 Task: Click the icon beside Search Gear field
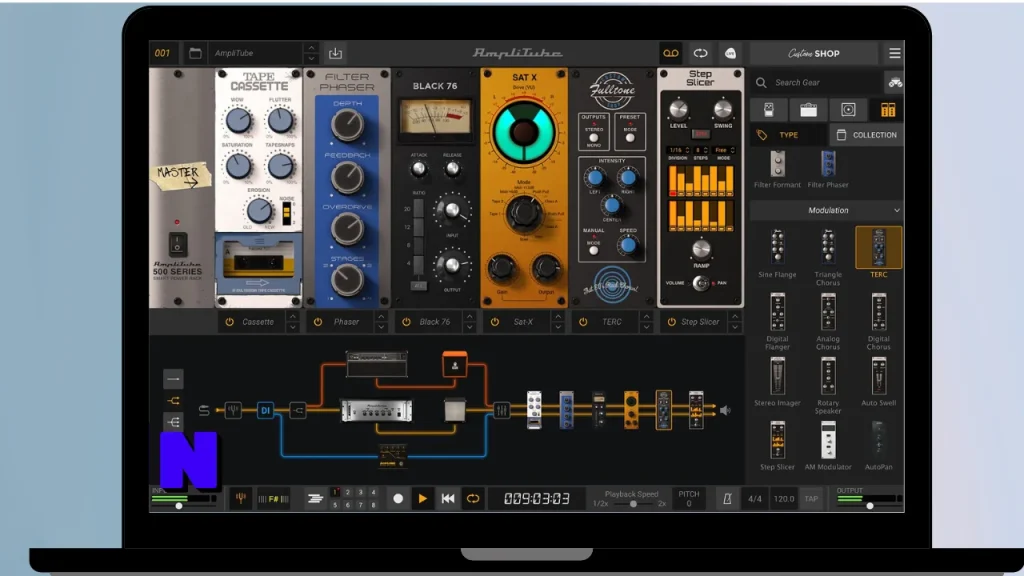[x=895, y=83]
